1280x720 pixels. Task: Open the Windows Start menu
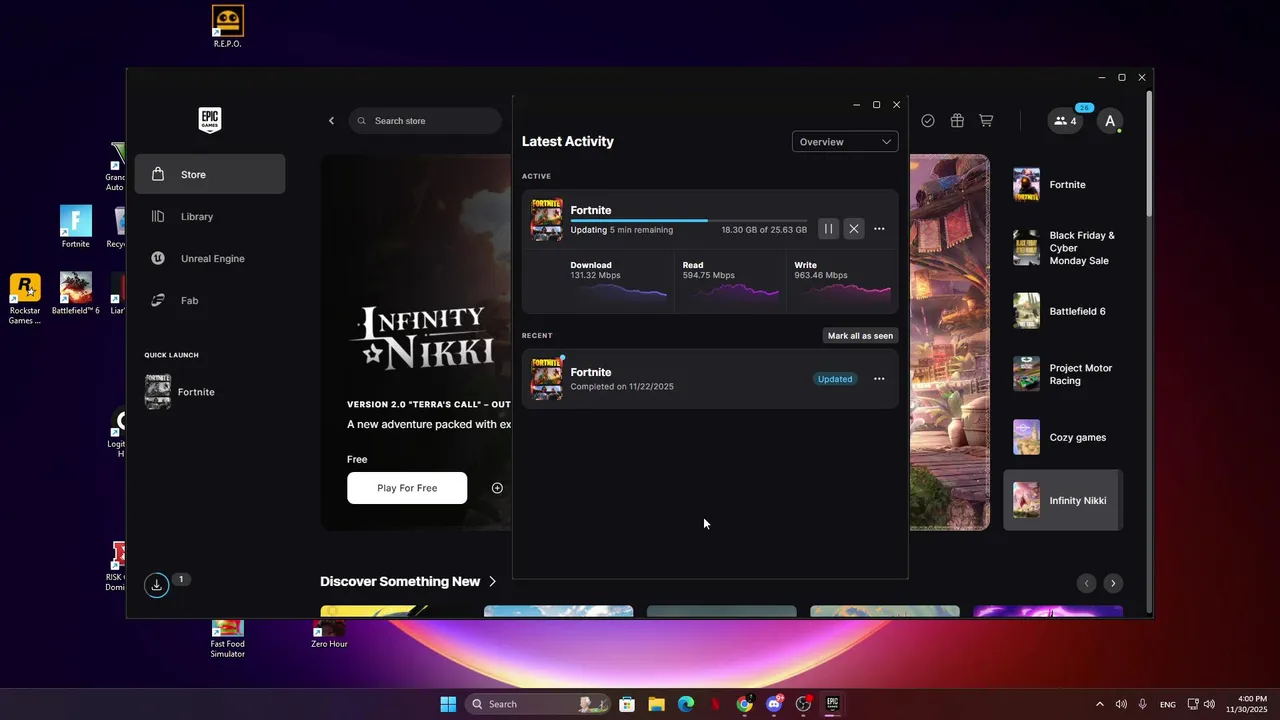pyautogui.click(x=448, y=704)
